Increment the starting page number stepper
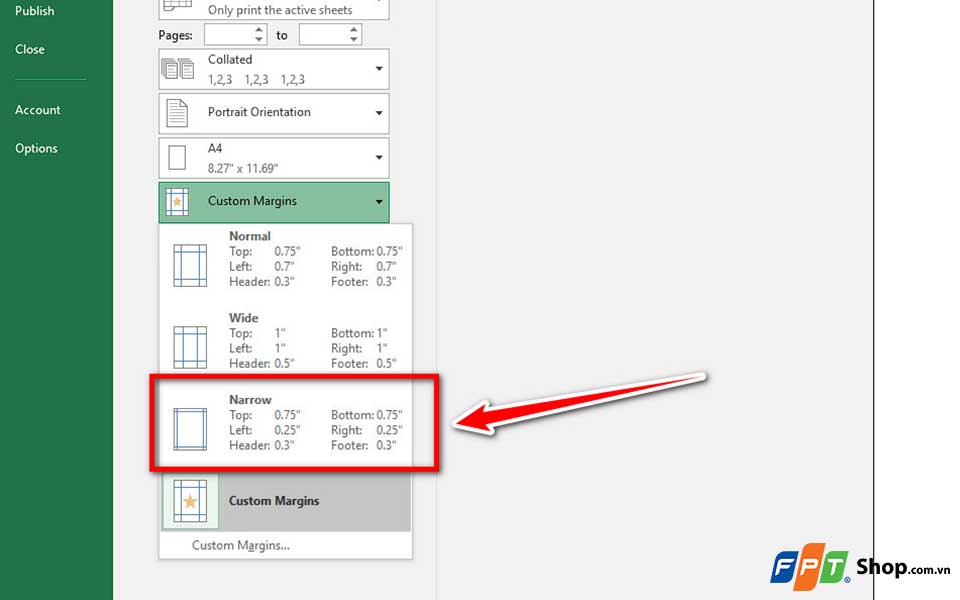This screenshot has width=960, height=600. pos(257,30)
